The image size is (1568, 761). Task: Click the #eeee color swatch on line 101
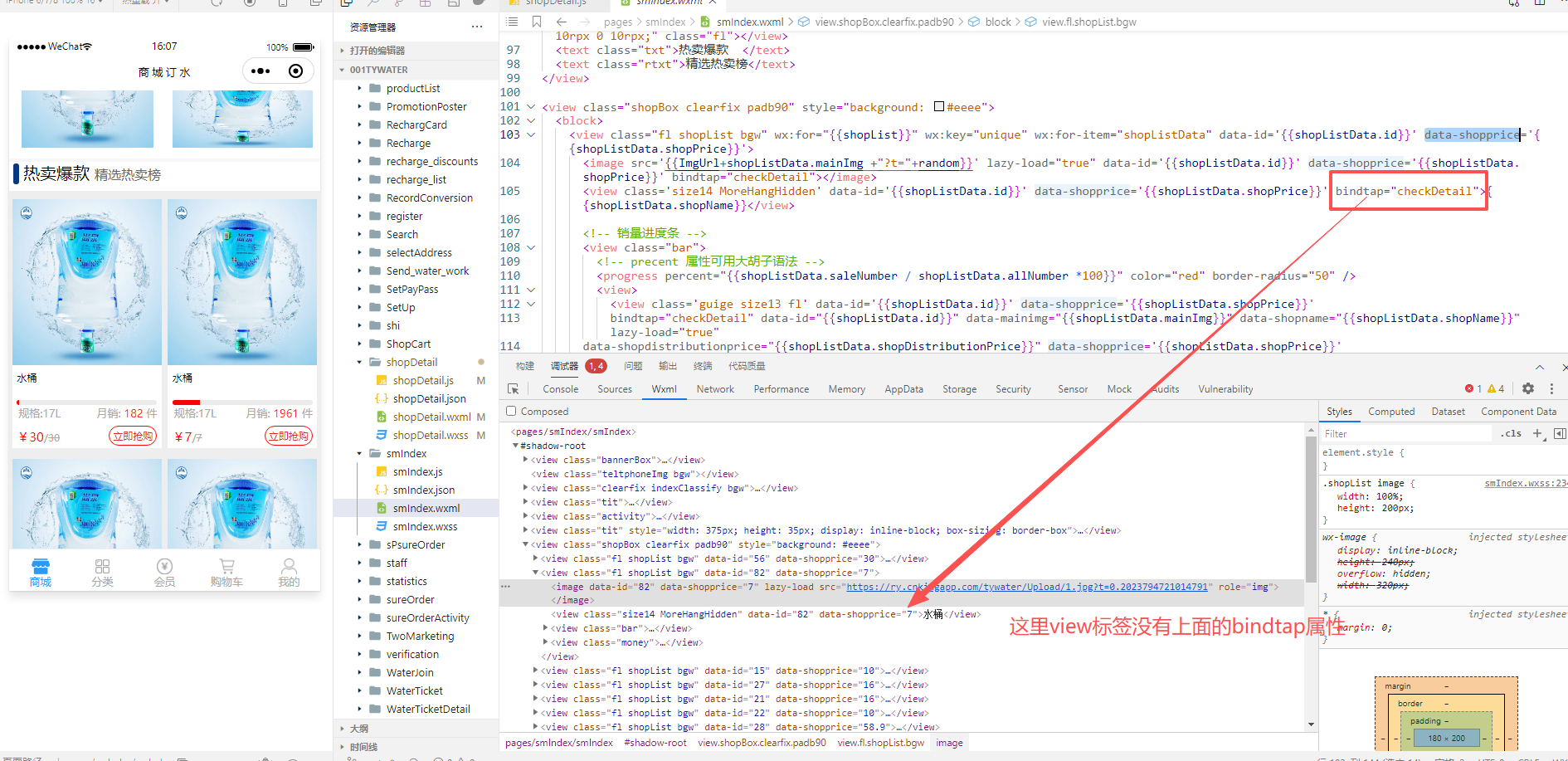tap(939, 106)
